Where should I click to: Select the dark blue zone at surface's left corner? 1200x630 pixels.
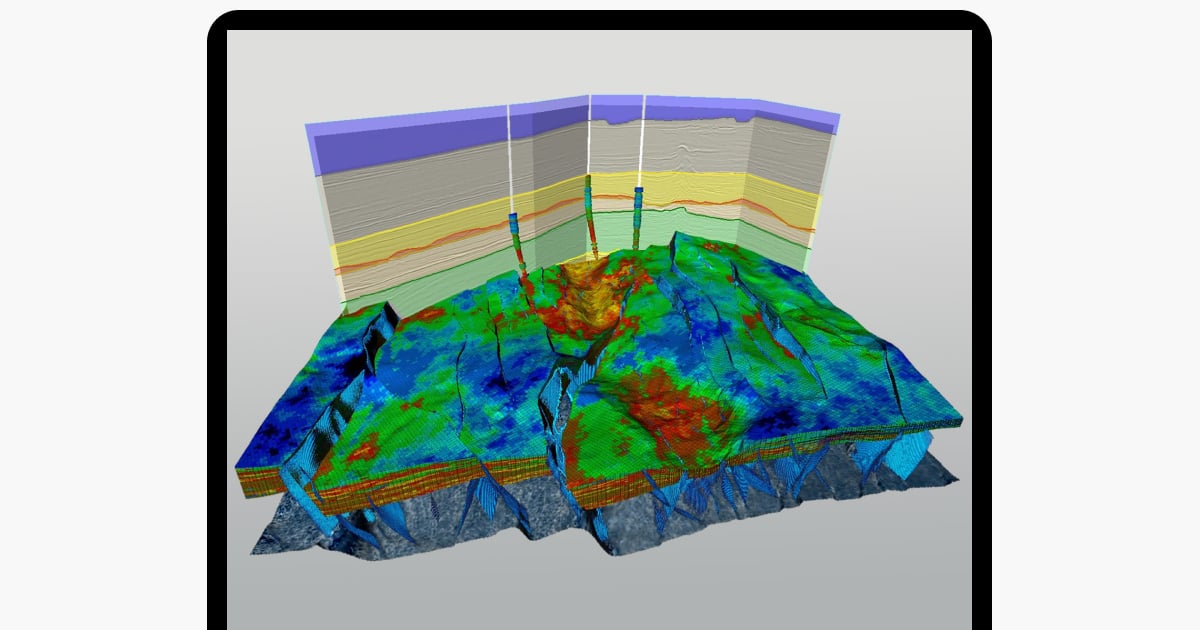click(265, 440)
